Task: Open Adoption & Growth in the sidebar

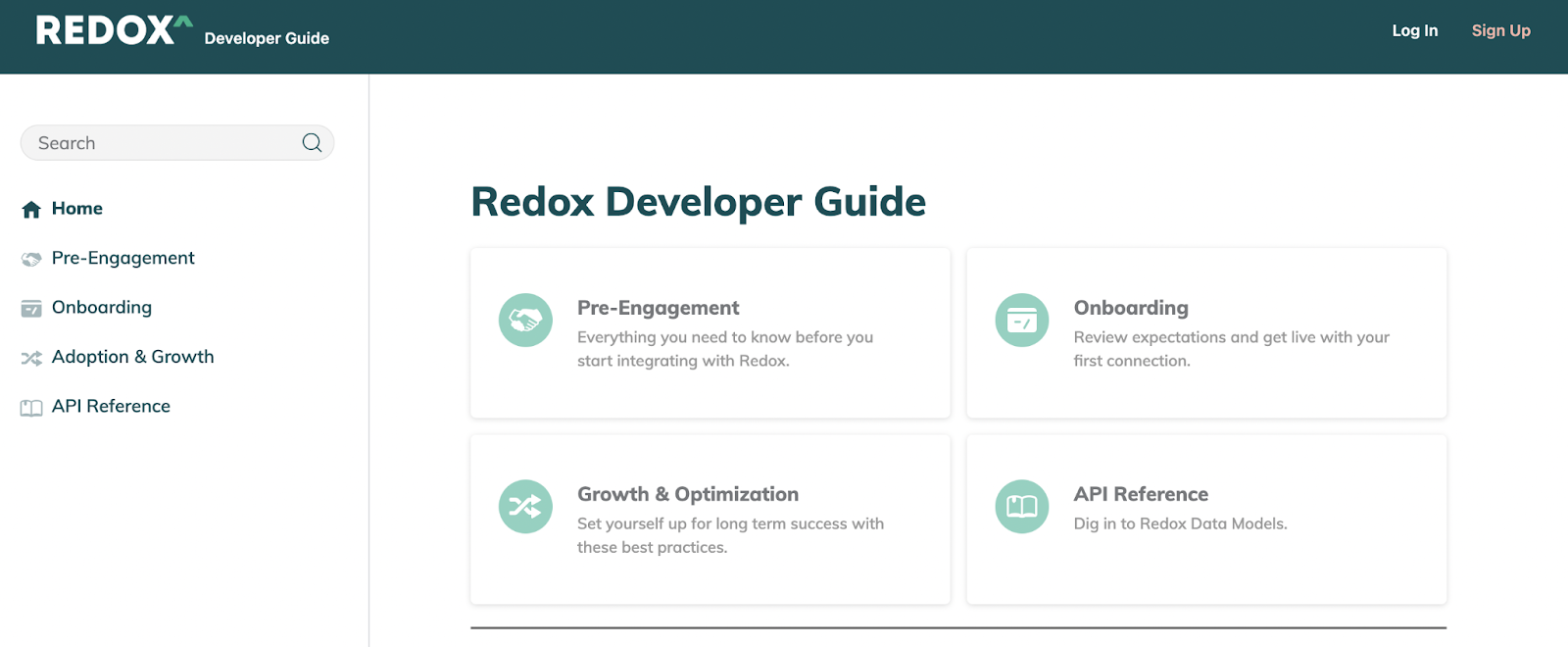Action: point(133,357)
